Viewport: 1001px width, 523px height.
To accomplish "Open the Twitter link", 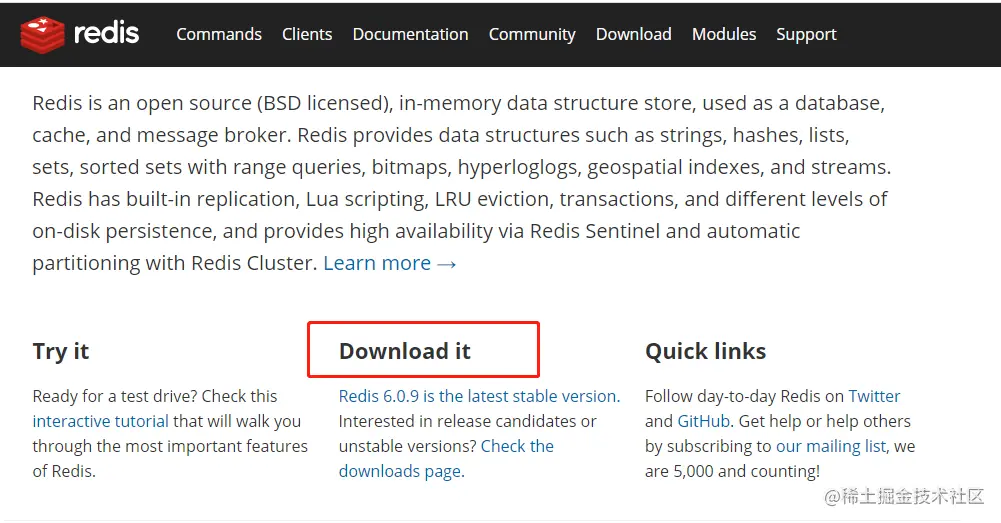I will [x=874, y=396].
